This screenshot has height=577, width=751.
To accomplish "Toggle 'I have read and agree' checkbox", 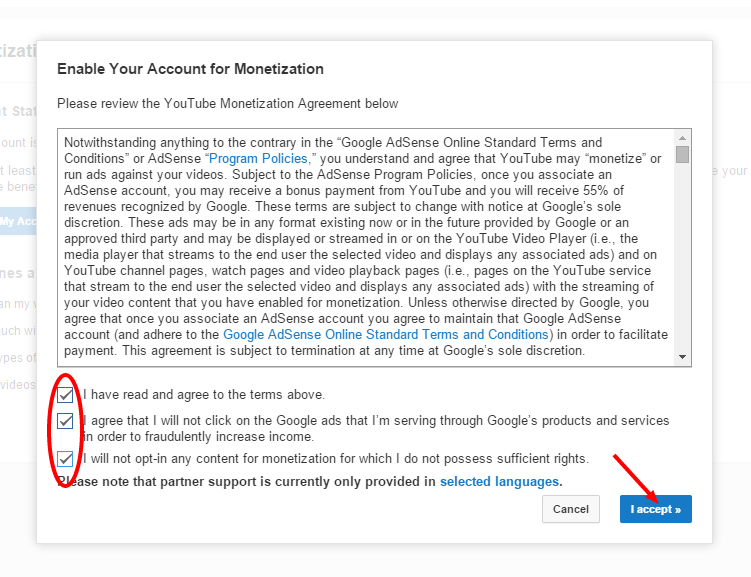I will [x=65, y=395].
